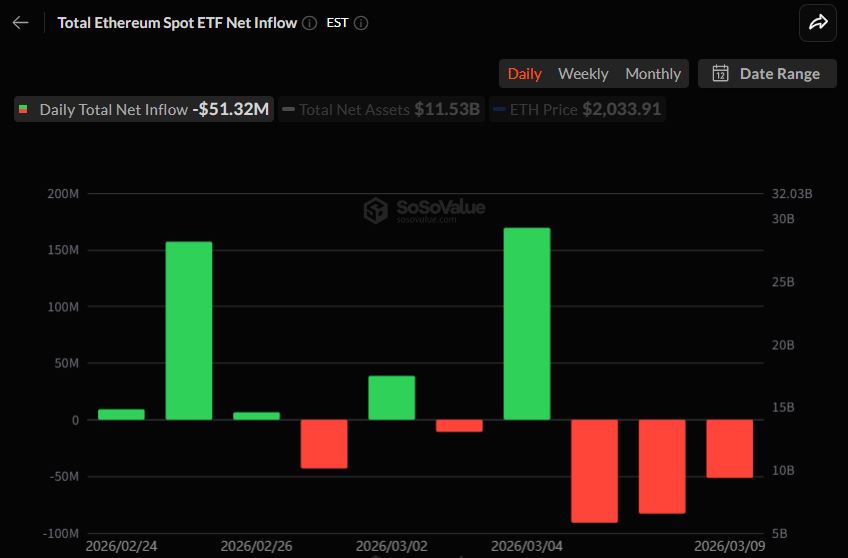This screenshot has height=558, width=848.
Task: Switch to the Weekly view
Action: point(583,73)
